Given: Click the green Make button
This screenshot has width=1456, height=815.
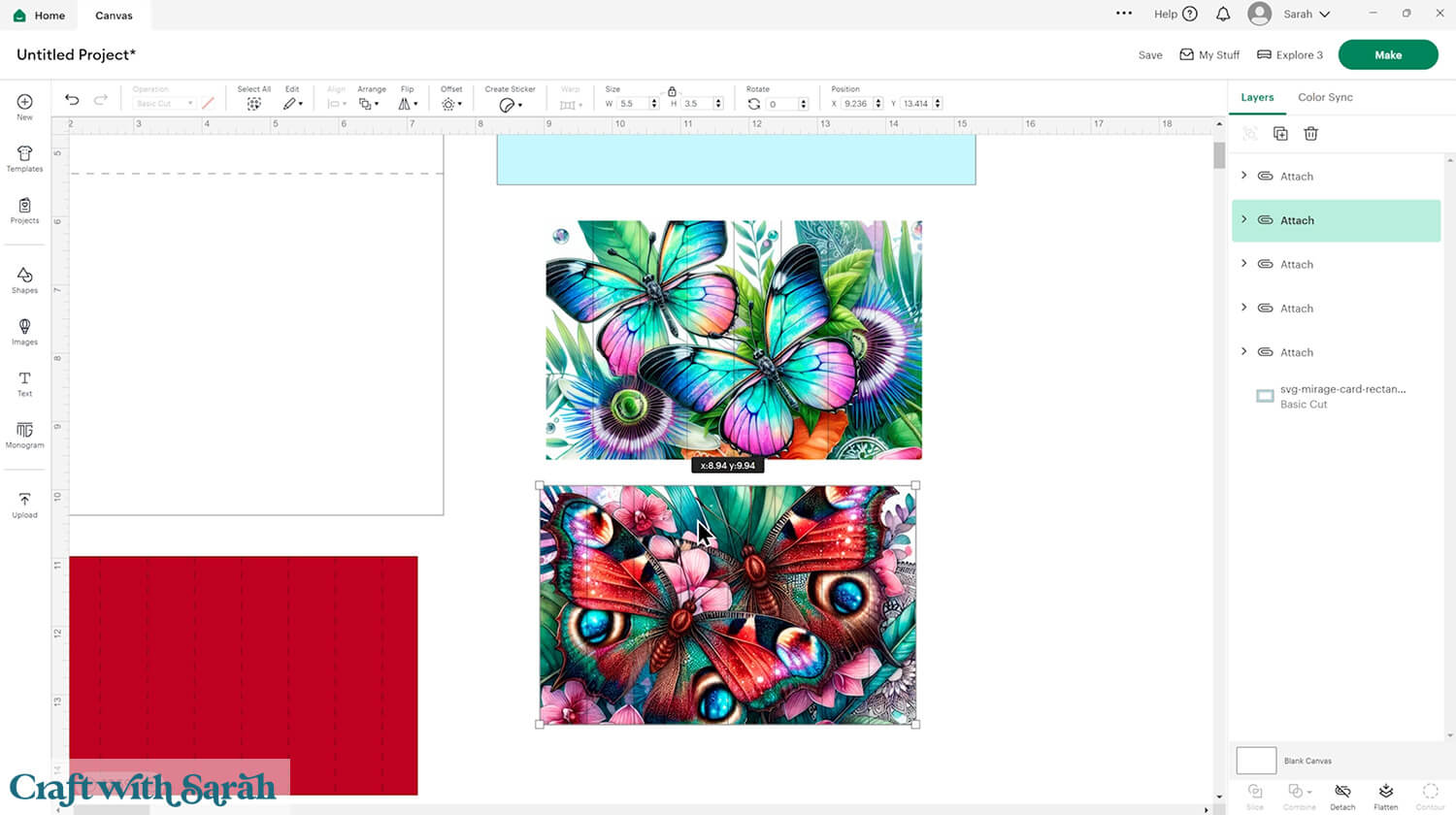Looking at the screenshot, I should [1387, 55].
